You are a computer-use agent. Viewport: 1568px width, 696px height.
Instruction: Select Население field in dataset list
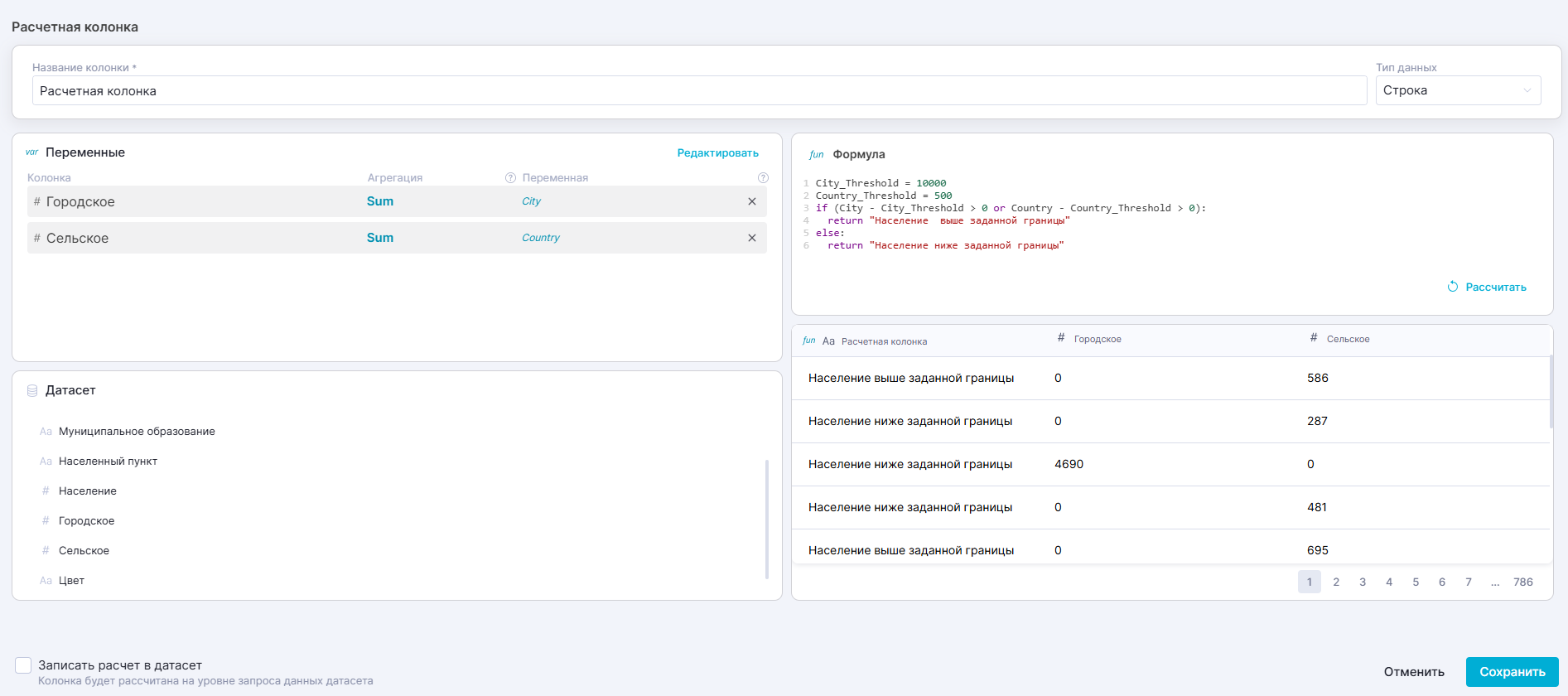pyautogui.click(x=87, y=491)
